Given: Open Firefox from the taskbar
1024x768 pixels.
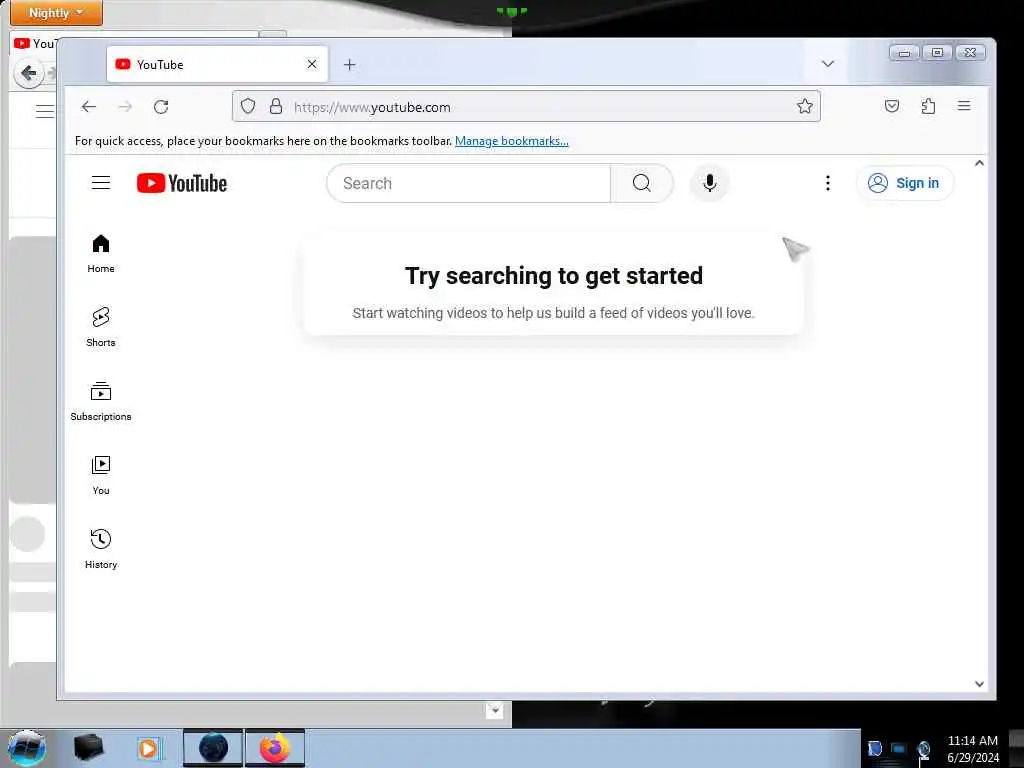Looking at the screenshot, I should click(x=275, y=748).
